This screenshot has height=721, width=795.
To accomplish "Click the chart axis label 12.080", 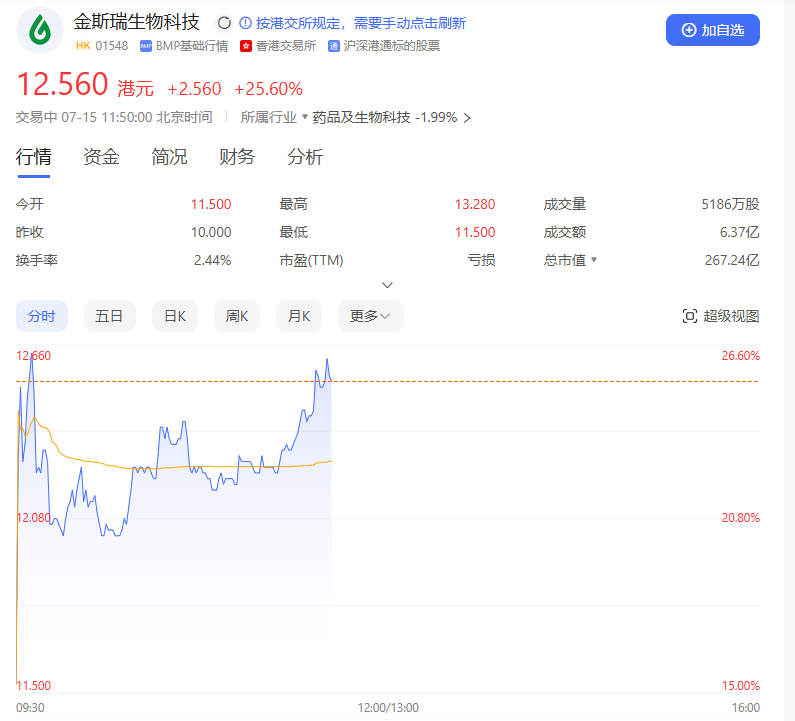I will tap(33, 518).
